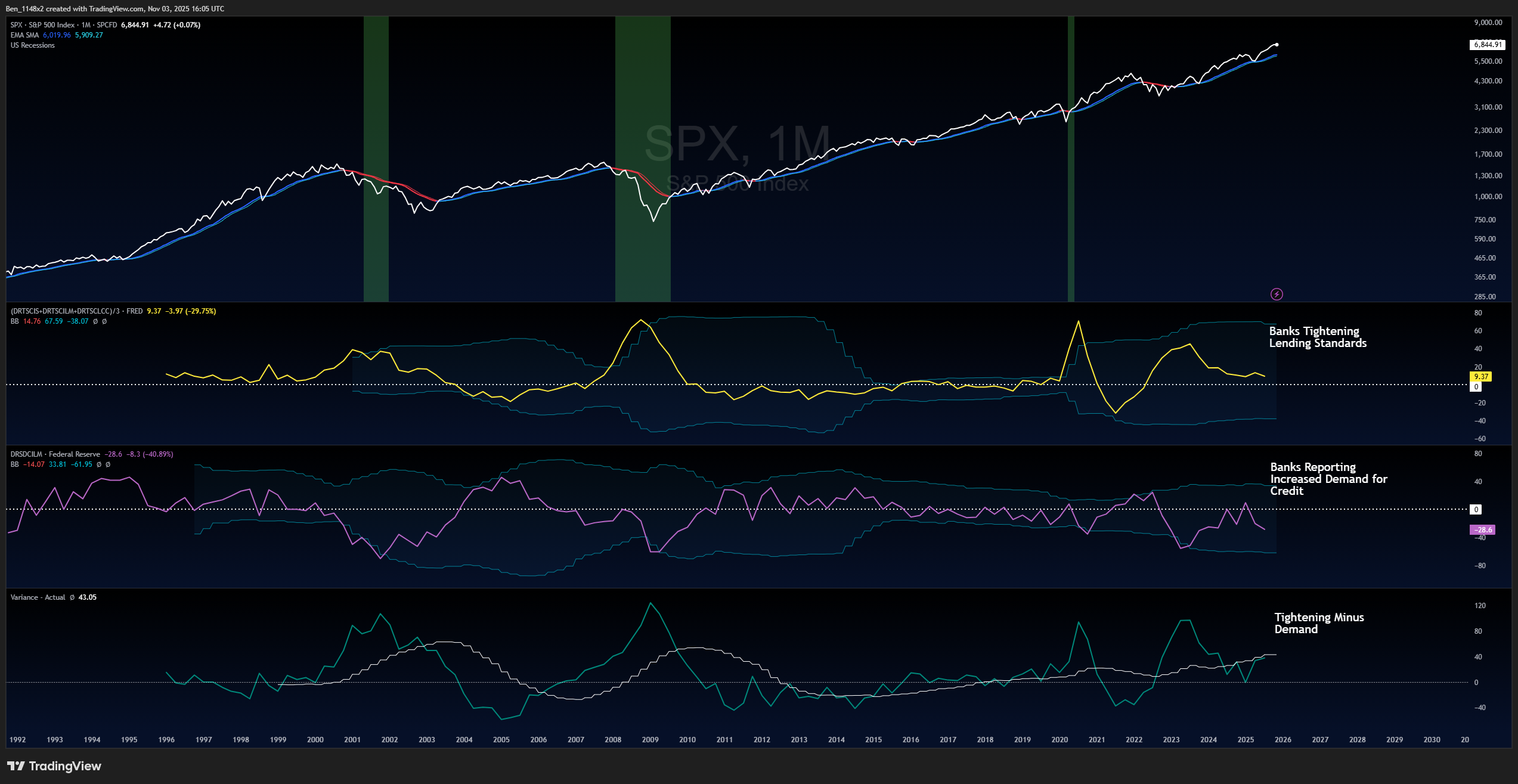
Task: Select the EMA SMA indicator legend
Action: [x=24, y=35]
